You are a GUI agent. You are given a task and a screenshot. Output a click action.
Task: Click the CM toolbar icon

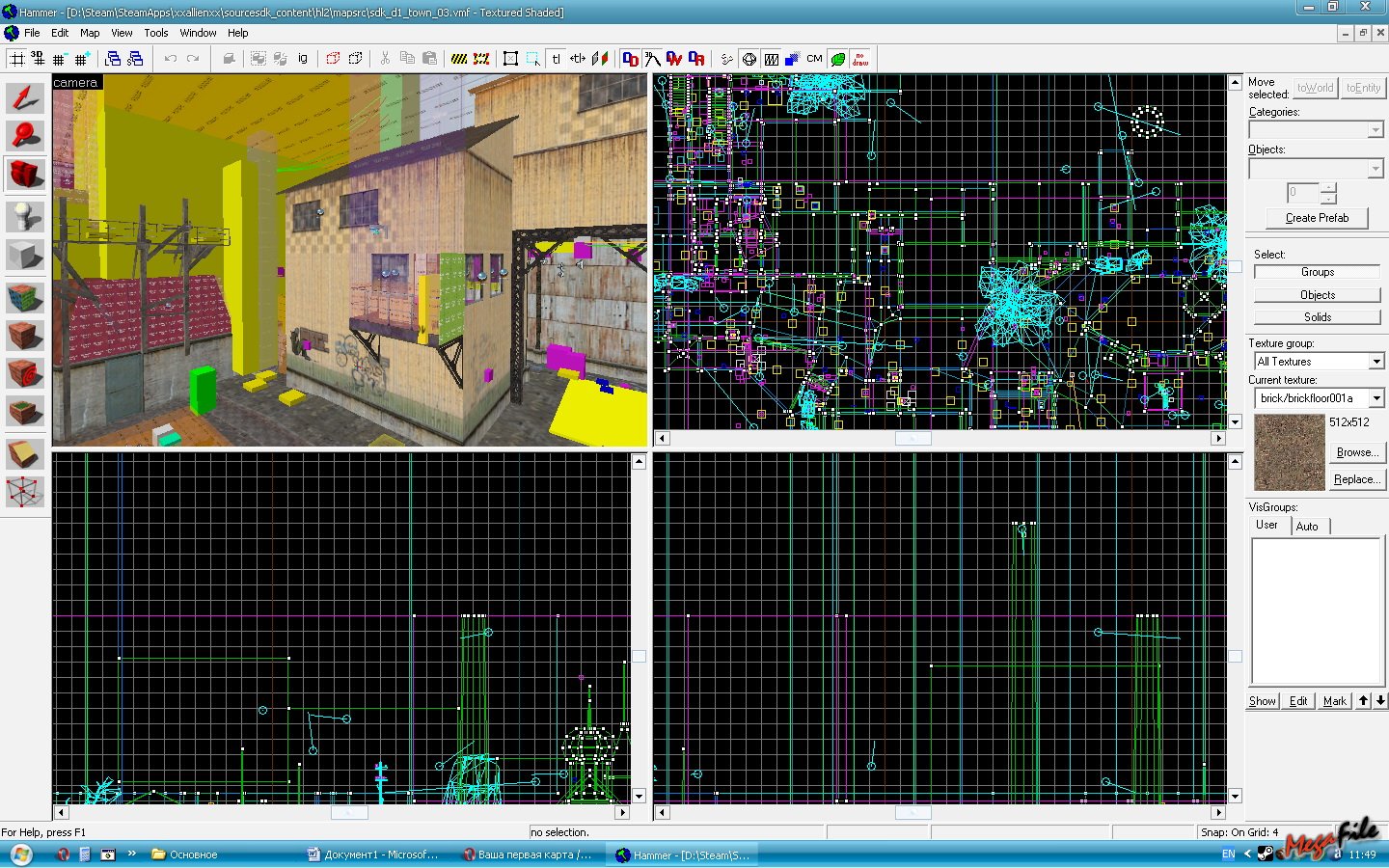coord(815,59)
